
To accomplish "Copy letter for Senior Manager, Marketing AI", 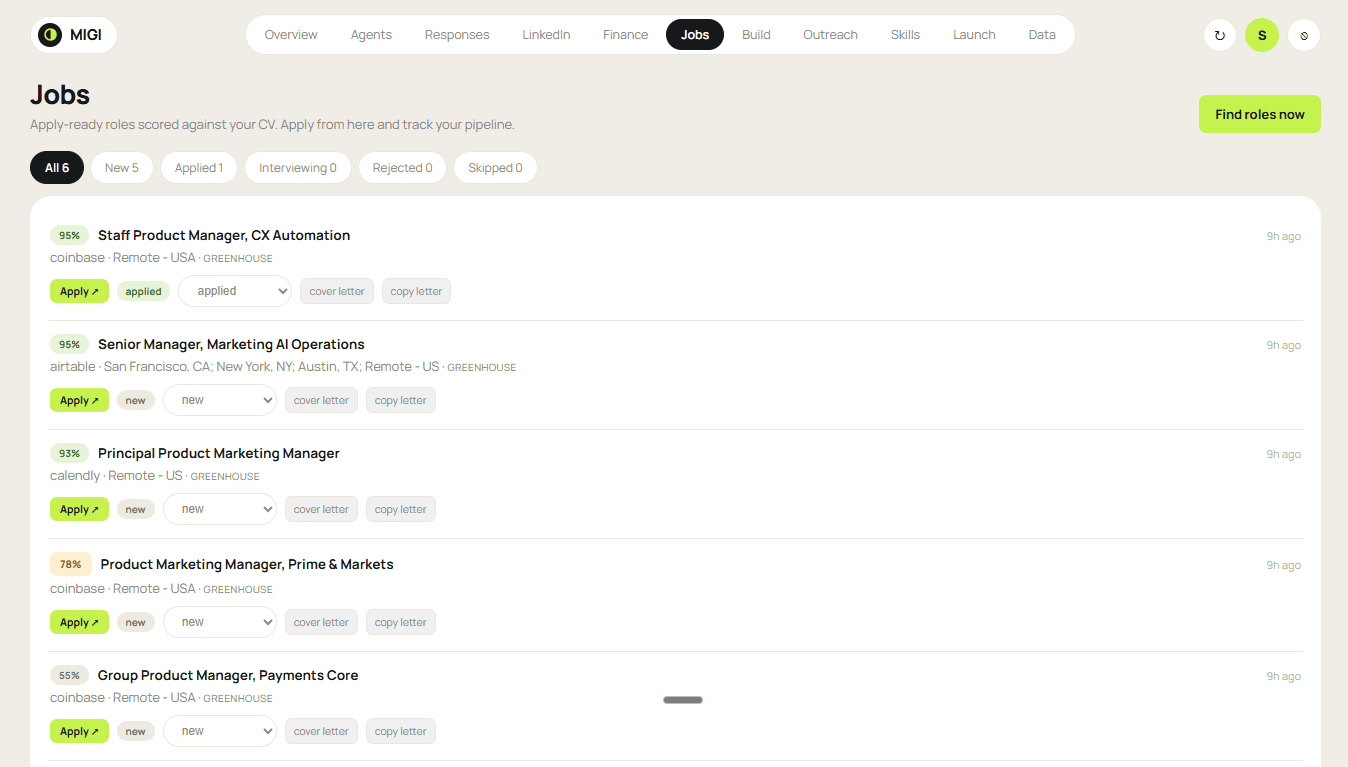I will click(x=400, y=400).
